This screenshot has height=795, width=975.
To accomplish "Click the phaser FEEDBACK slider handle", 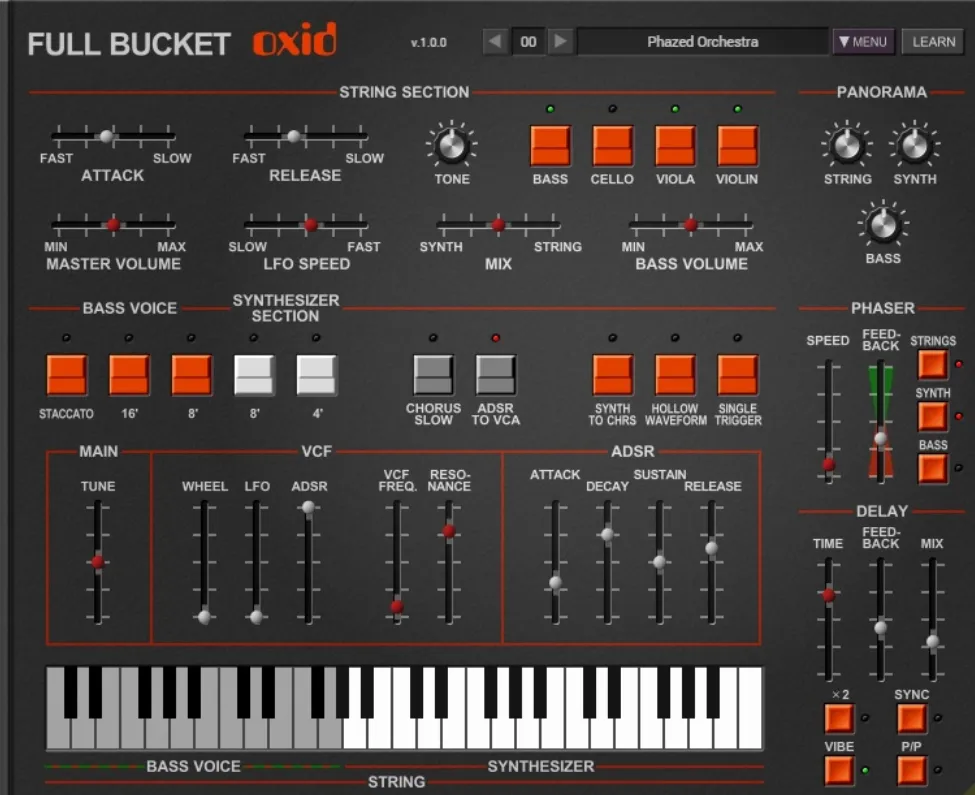I will [880, 438].
